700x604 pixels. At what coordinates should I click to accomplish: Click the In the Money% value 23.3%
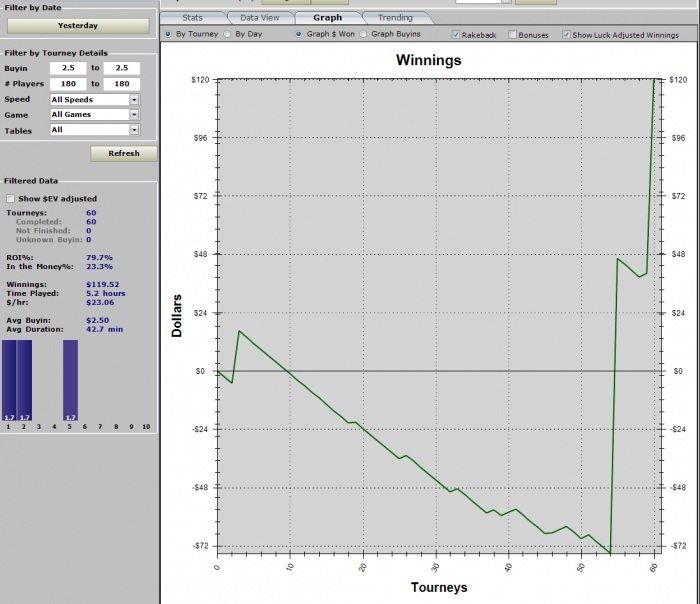[x=100, y=267]
